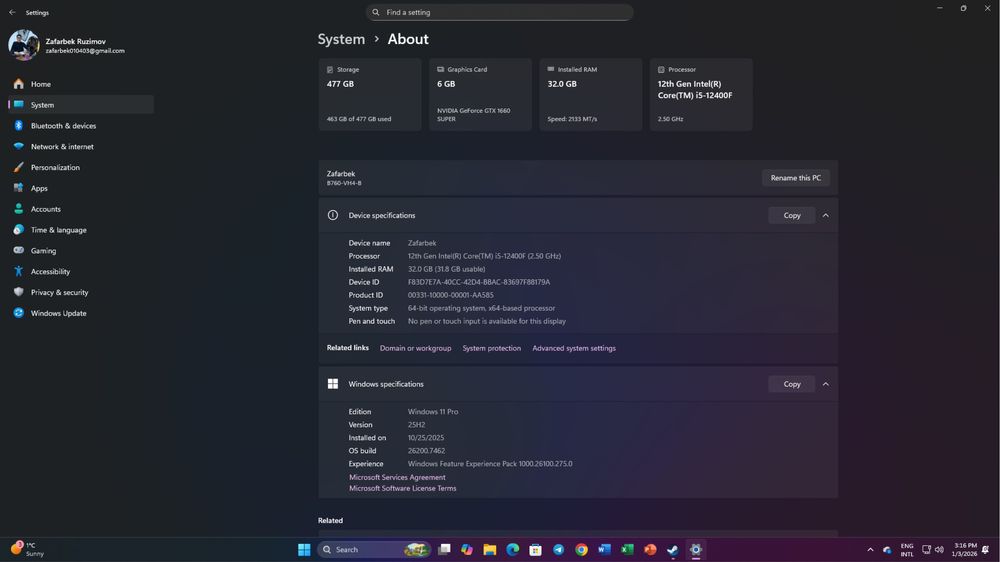1000x562 pixels.
Task: Click OS build value 26200.7462
Action: (426, 451)
